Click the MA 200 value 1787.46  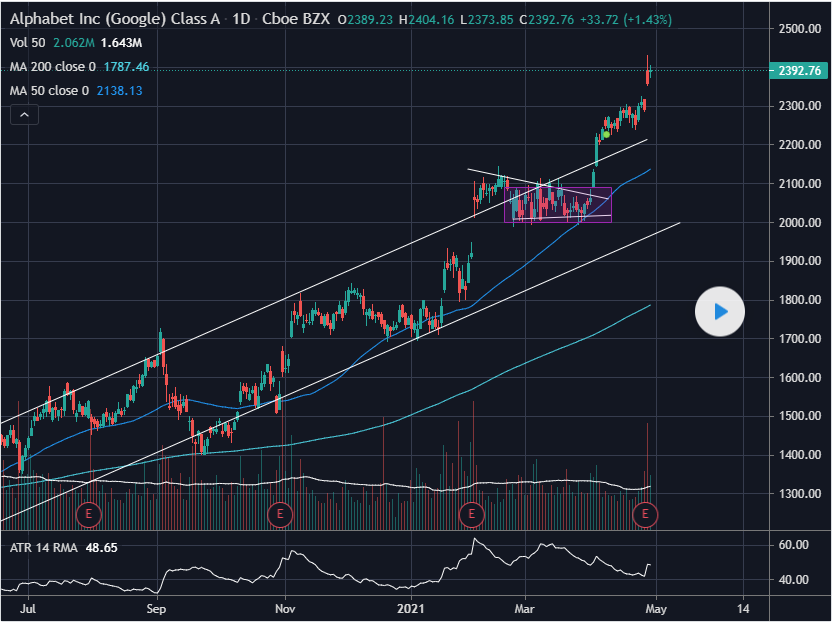click(x=126, y=67)
